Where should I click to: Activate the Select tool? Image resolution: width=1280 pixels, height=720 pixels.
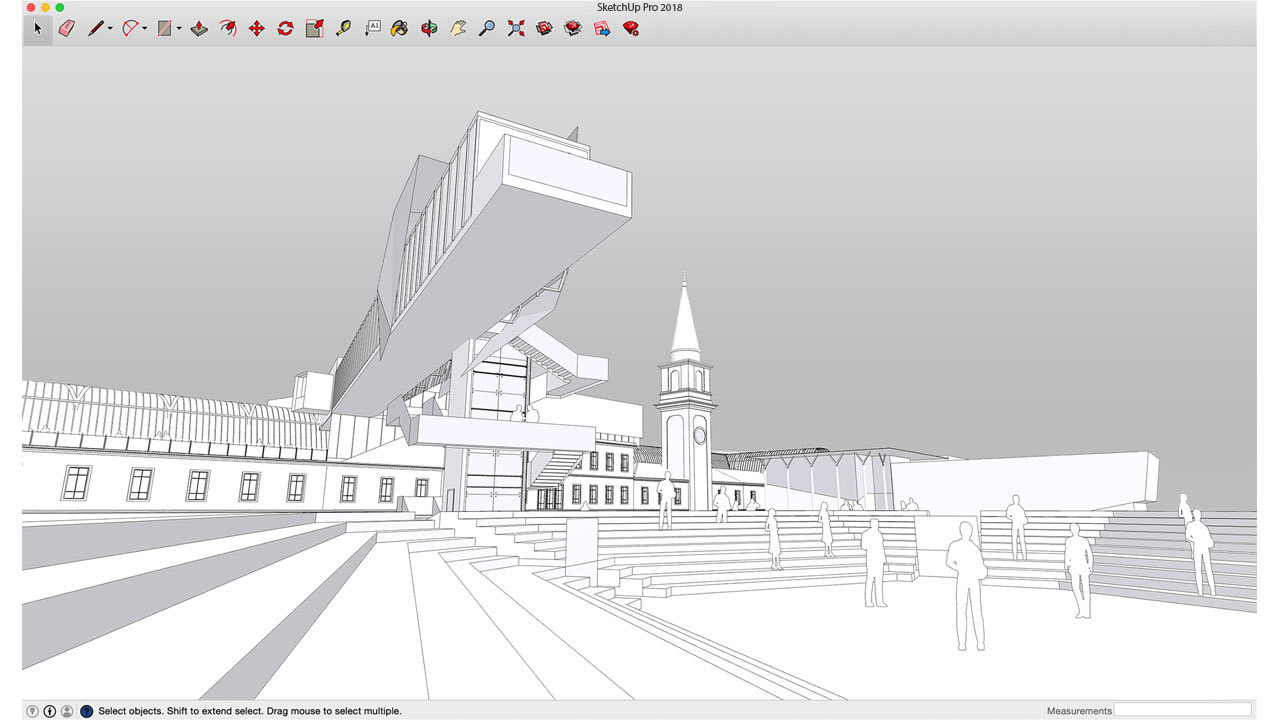(x=38, y=28)
